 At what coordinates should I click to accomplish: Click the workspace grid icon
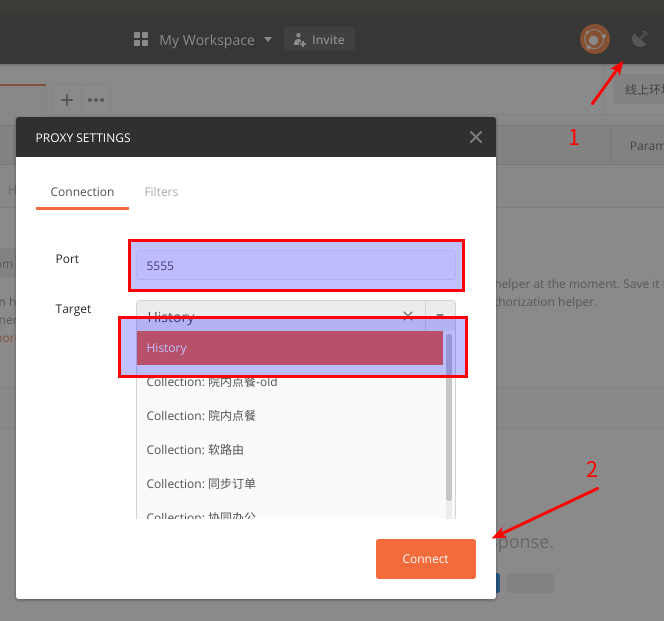(x=141, y=40)
